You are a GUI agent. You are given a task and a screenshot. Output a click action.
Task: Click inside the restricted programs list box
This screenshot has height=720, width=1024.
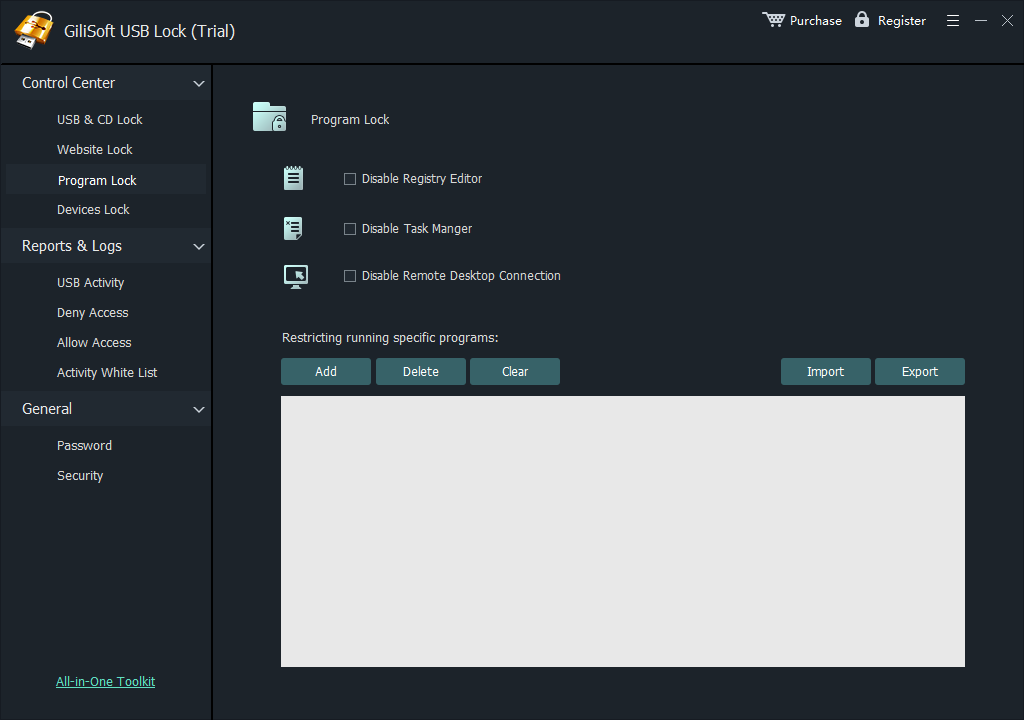(x=623, y=531)
